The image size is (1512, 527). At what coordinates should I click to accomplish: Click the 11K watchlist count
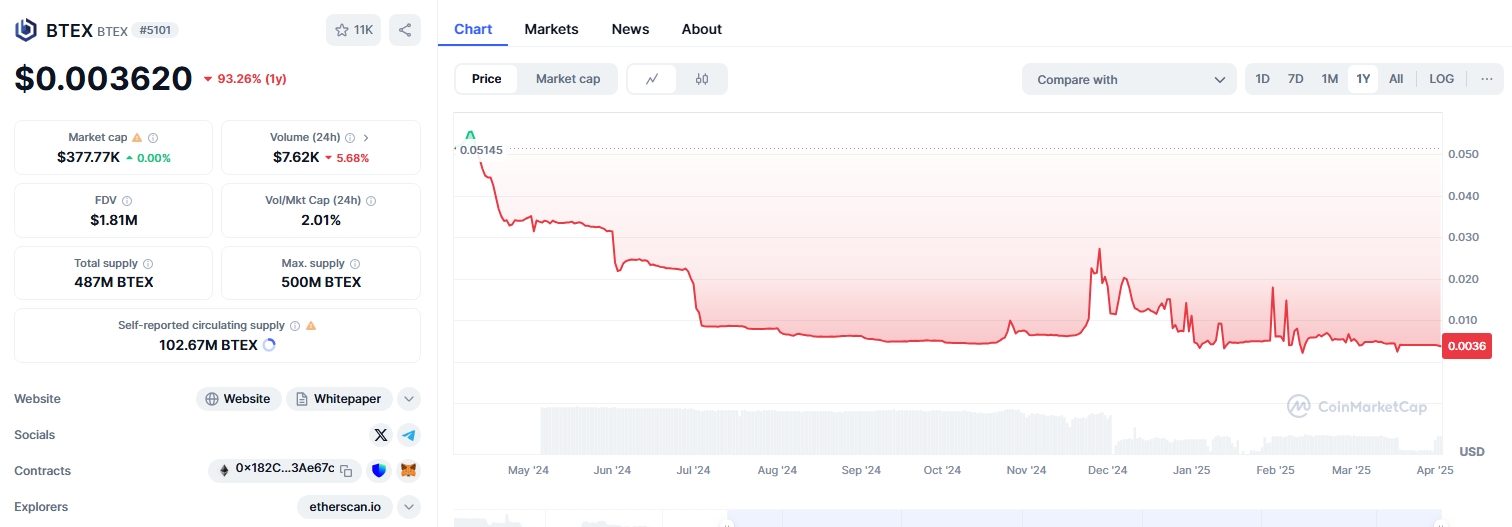point(363,30)
